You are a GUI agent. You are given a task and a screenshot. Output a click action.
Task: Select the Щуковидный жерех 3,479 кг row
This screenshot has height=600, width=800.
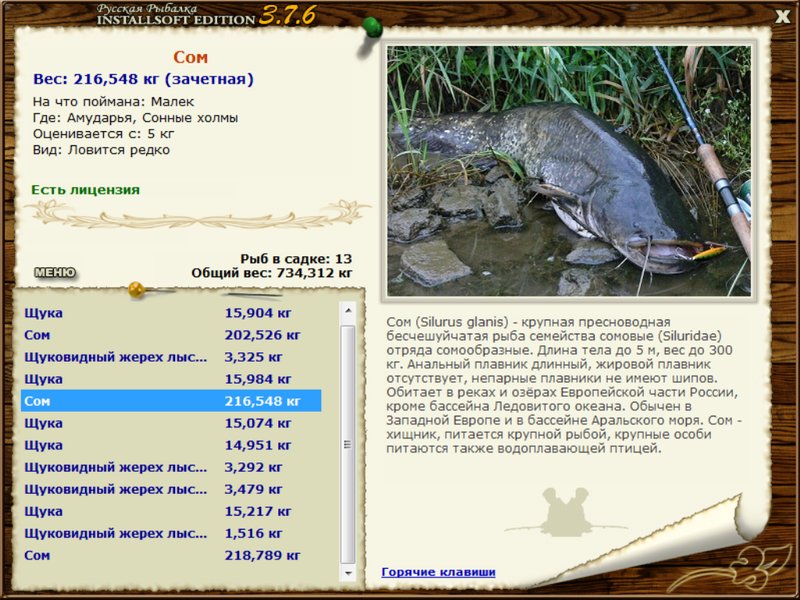pos(171,489)
